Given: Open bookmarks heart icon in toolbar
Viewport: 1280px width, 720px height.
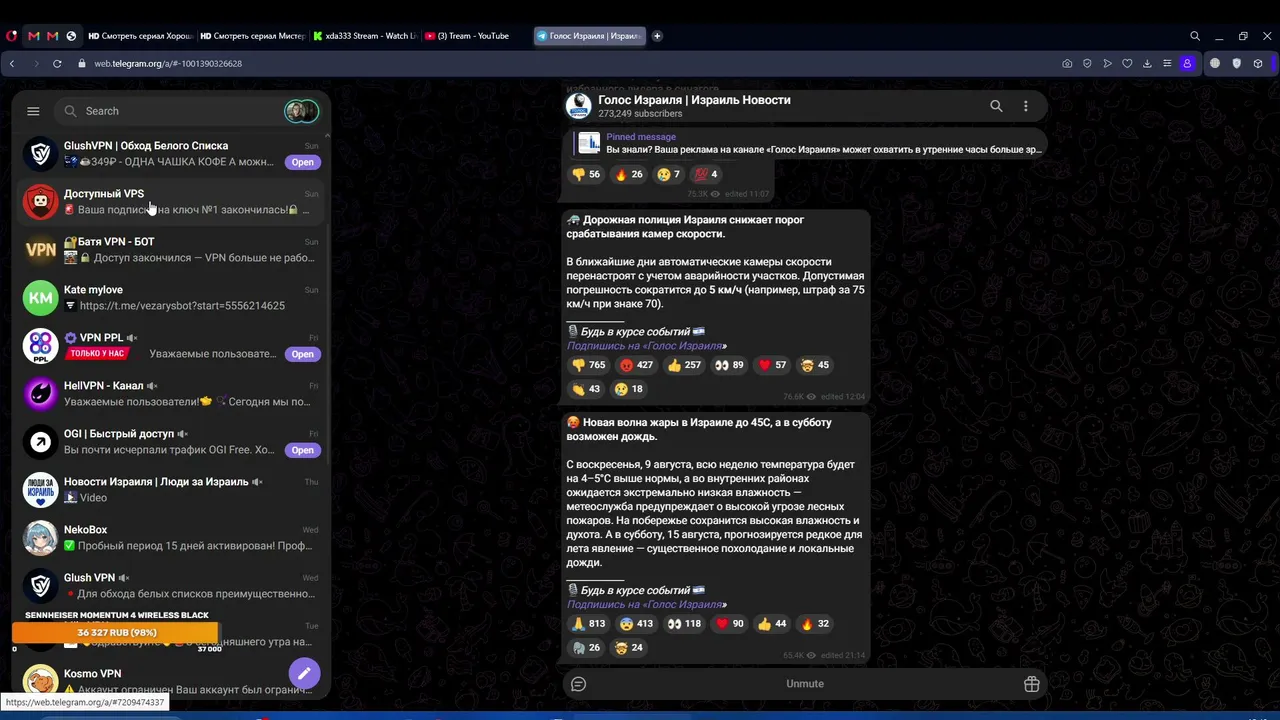Looking at the screenshot, I should tap(1127, 63).
